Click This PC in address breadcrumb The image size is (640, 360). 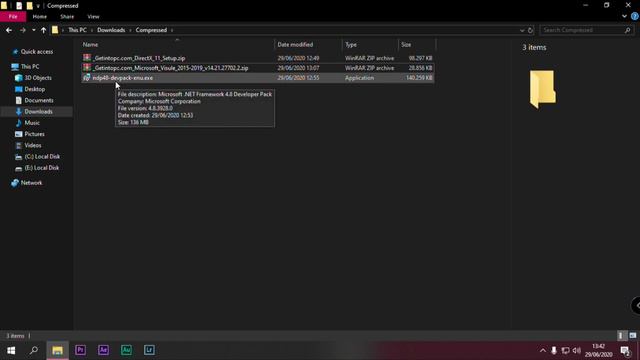[x=77, y=30]
